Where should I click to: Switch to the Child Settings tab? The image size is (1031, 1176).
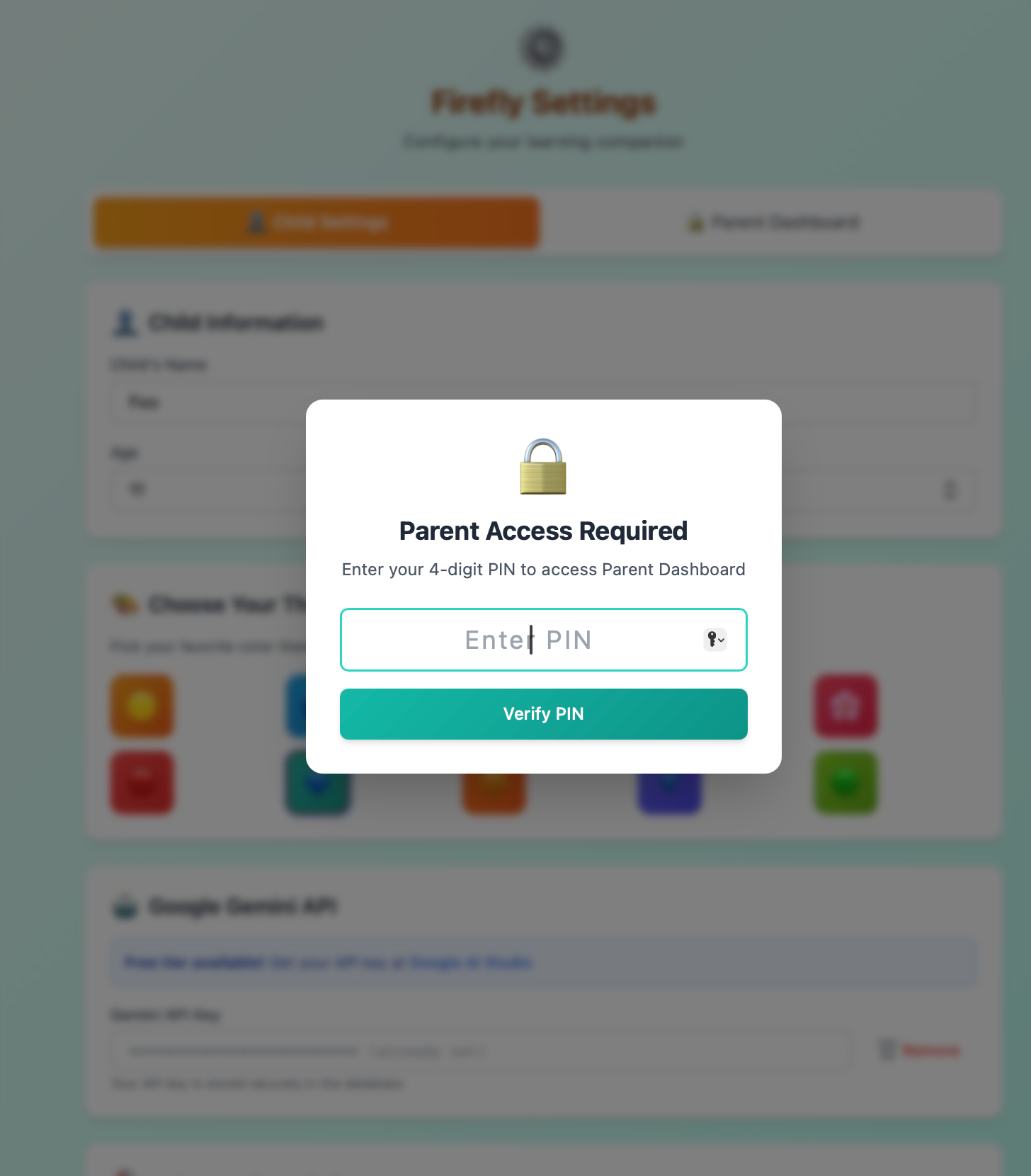click(317, 222)
